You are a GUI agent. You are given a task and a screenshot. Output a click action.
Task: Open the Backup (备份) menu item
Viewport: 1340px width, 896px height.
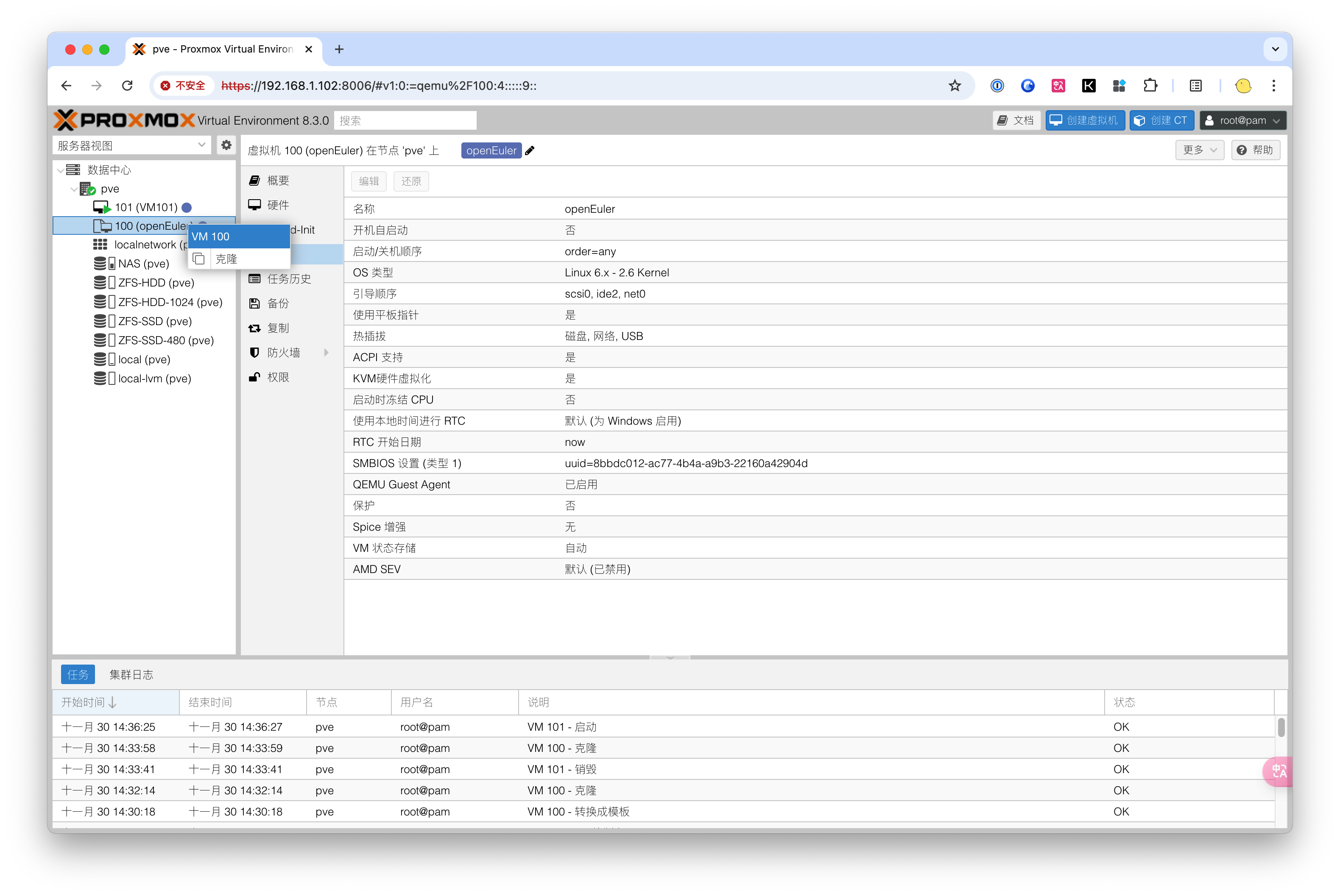point(292,303)
